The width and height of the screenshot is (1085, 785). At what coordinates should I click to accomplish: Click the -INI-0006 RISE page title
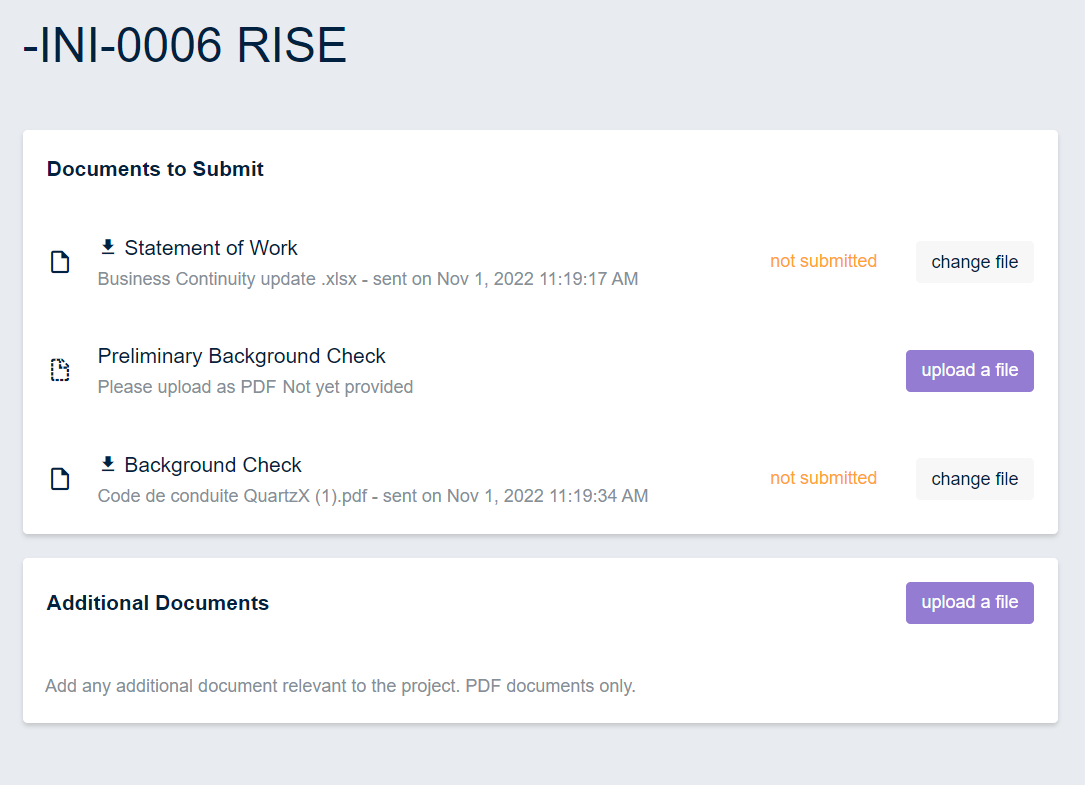(x=185, y=46)
